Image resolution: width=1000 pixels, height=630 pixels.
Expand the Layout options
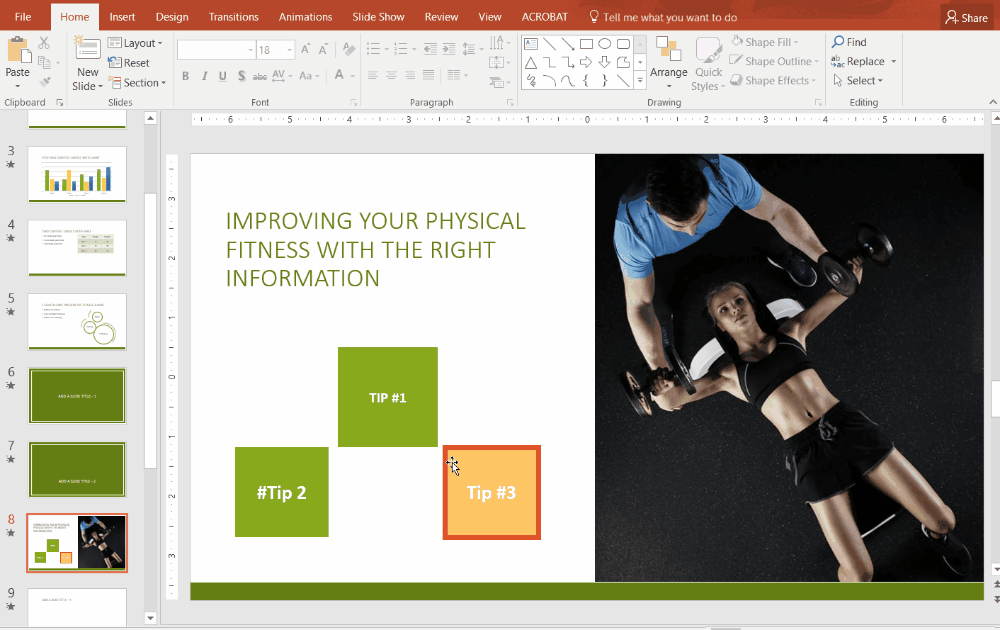(136, 42)
